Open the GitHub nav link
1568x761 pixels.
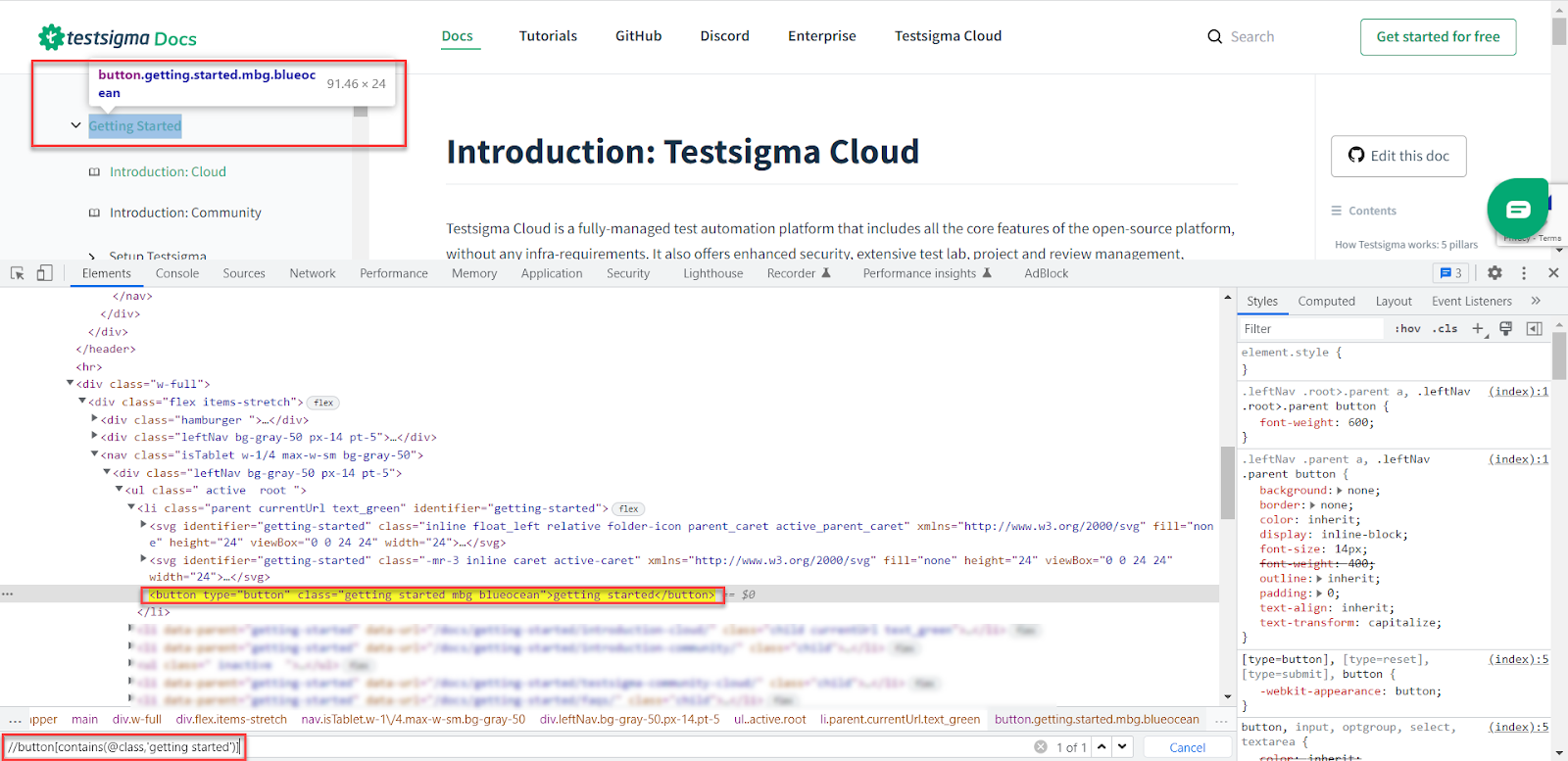coord(639,36)
